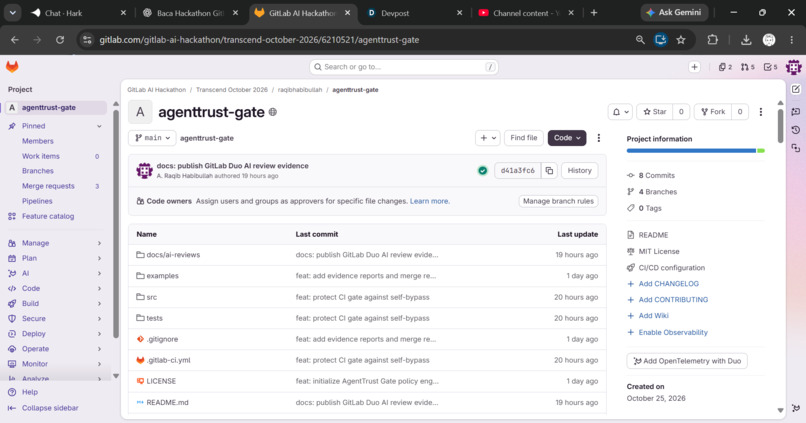806x423 pixels.
Task: Fork the agenttrust-gate project
Action: [x=713, y=112]
